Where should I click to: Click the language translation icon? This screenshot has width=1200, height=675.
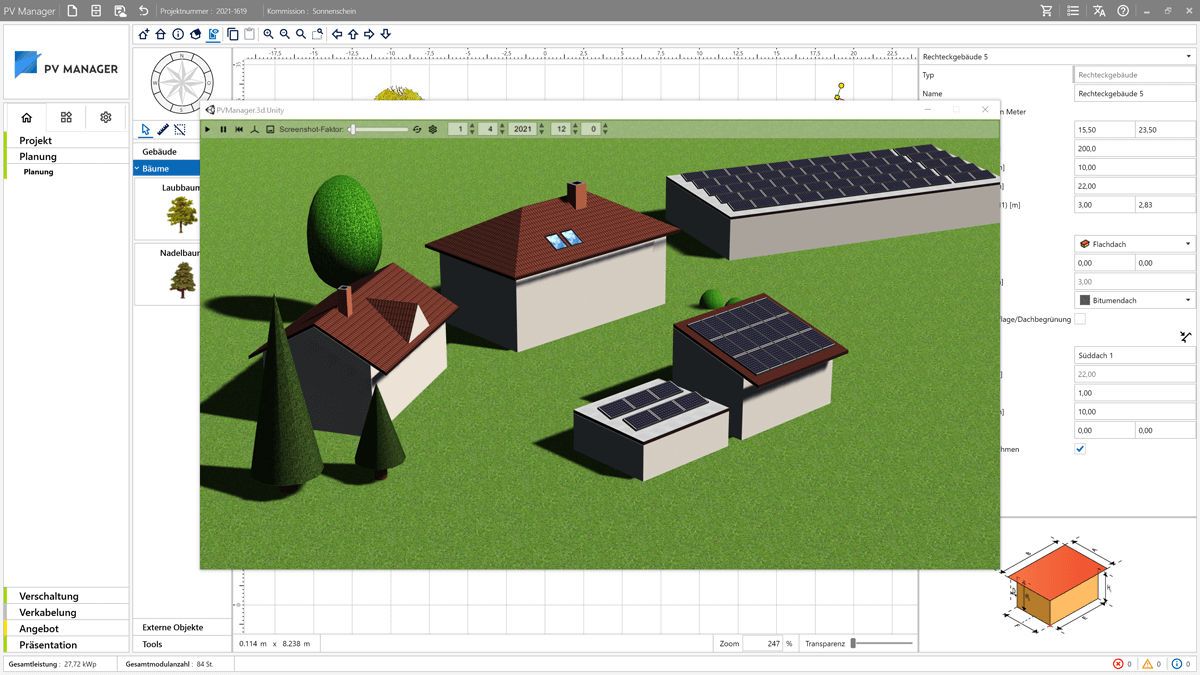click(1100, 10)
